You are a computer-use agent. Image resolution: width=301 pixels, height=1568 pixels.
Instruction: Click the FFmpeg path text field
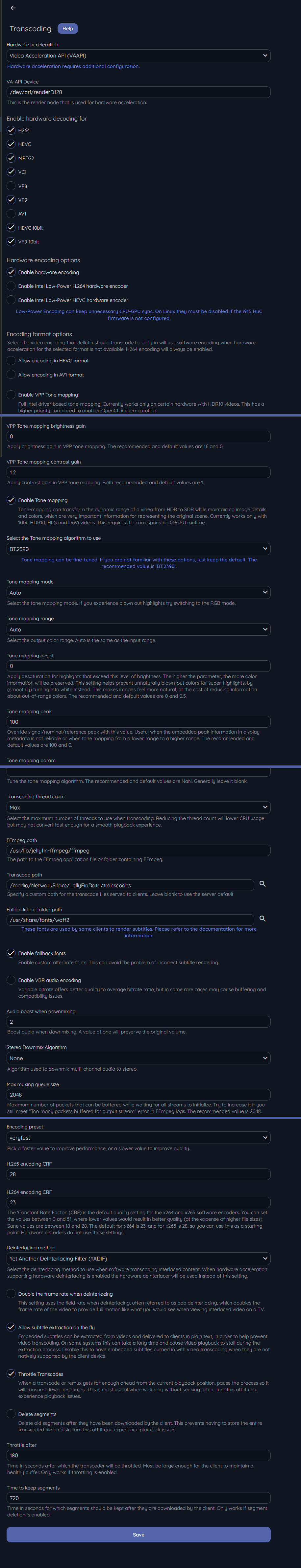click(138, 850)
